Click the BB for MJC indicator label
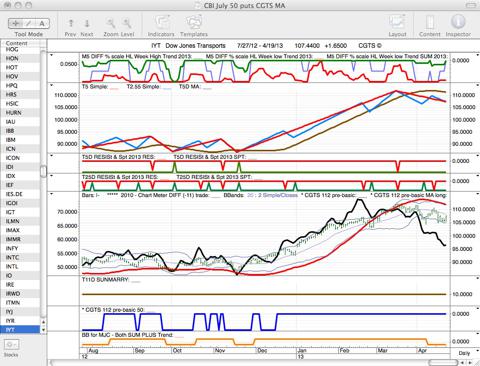The image size is (480, 366). click(x=127, y=334)
